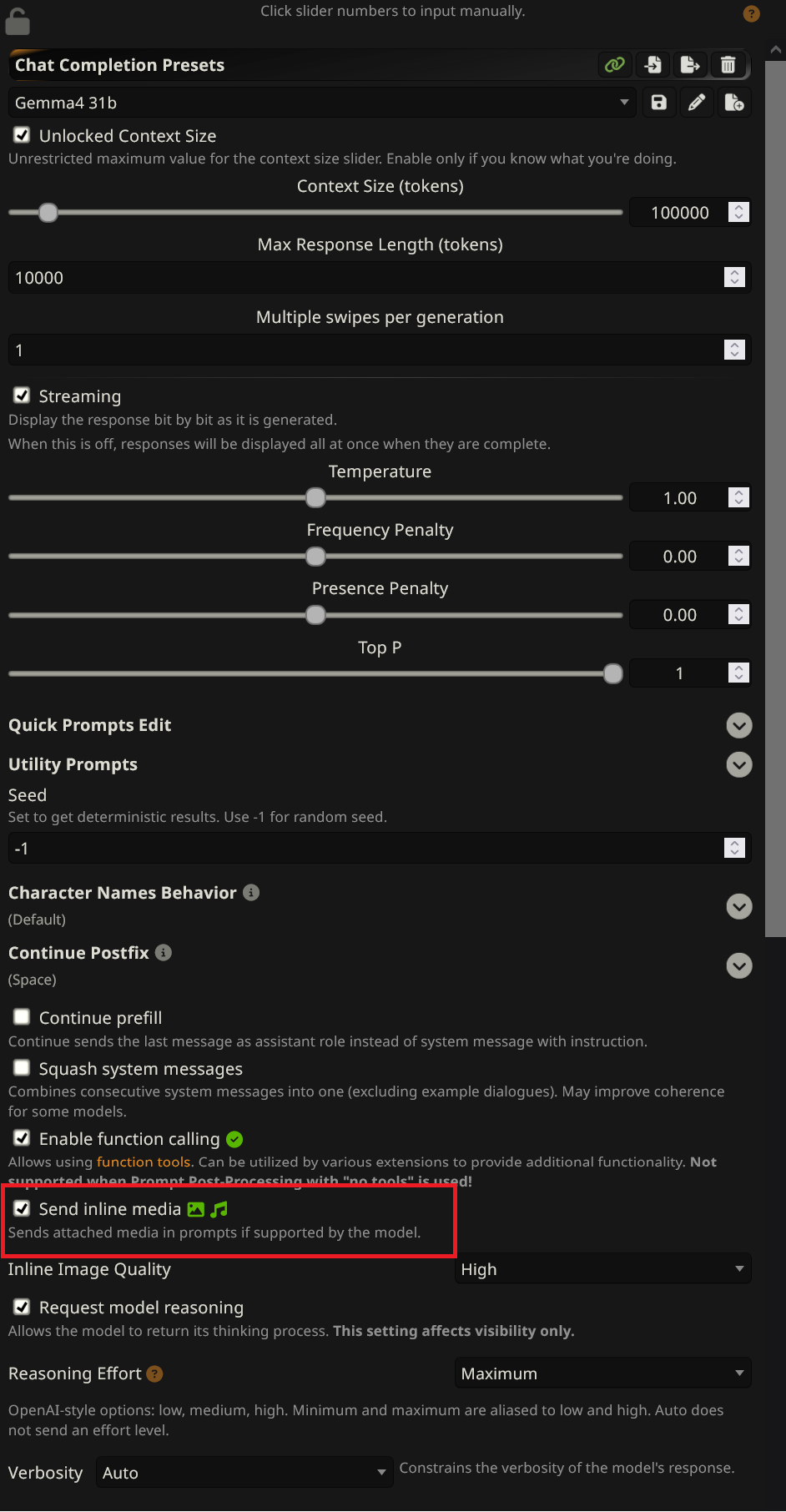Click the info icon beside Character Names Behavior
This screenshot has width=786, height=1512.
(251, 893)
